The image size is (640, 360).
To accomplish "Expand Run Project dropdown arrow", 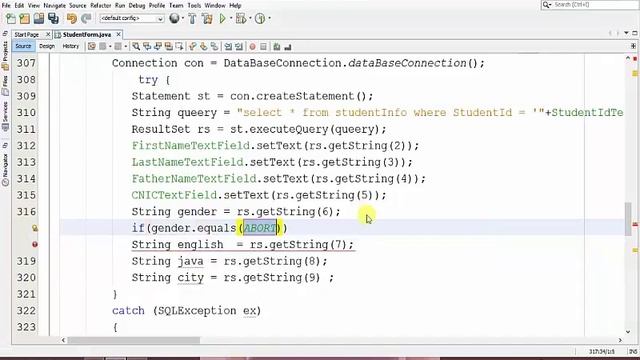I will pos(231,18).
